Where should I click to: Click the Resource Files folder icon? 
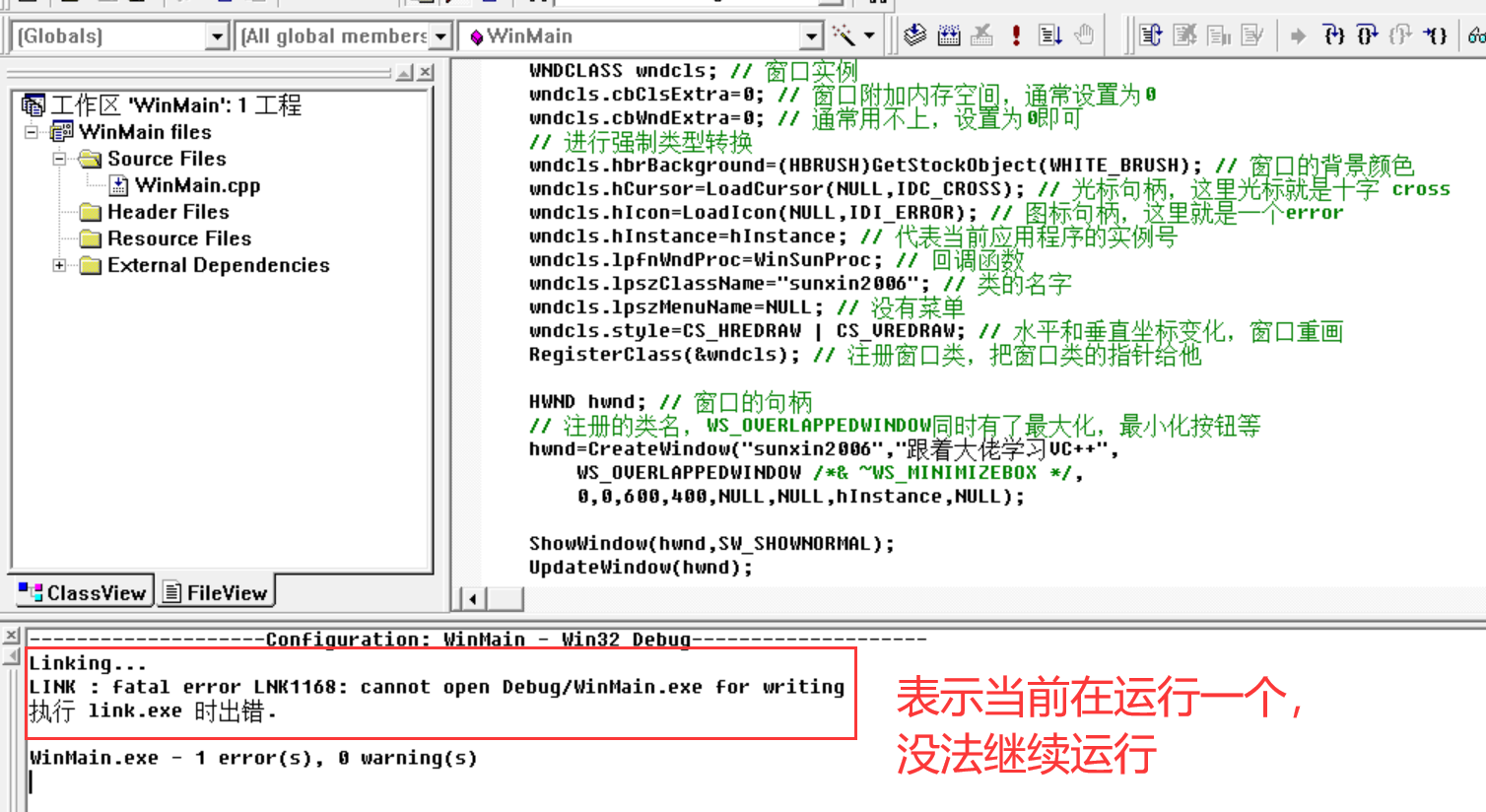[x=91, y=238]
